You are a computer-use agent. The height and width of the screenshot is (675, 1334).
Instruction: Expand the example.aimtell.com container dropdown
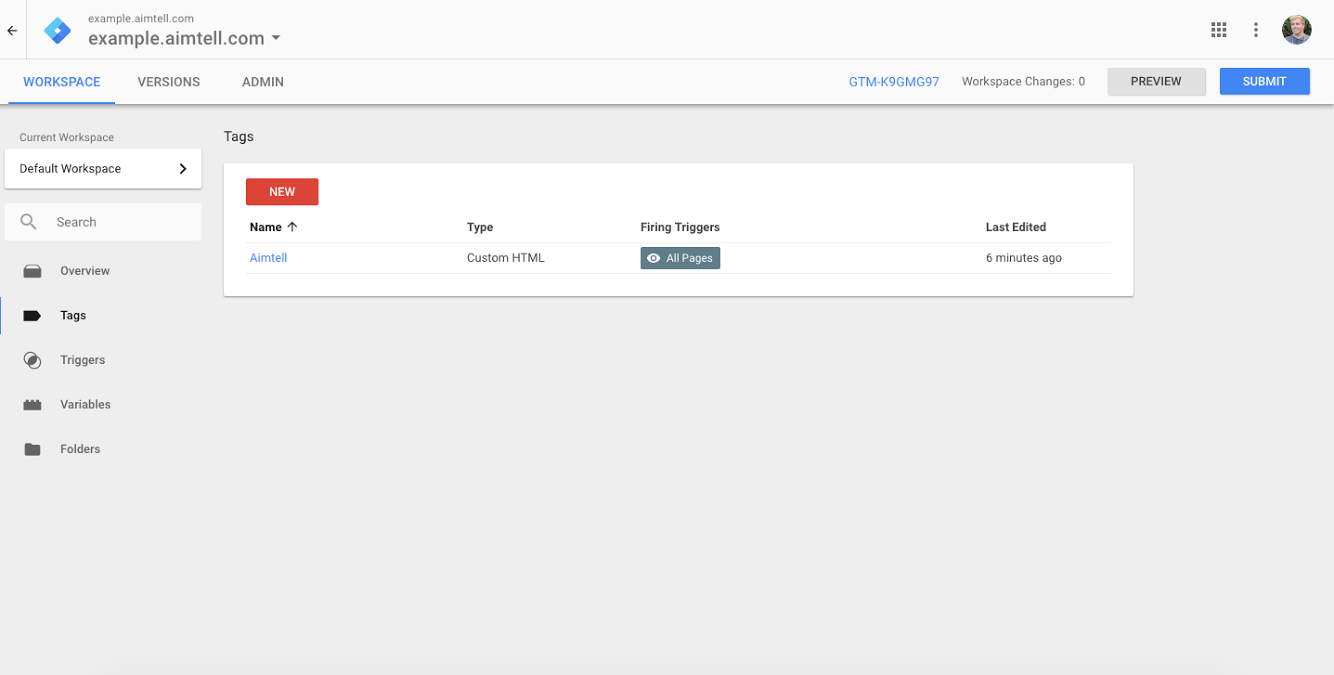(276, 39)
